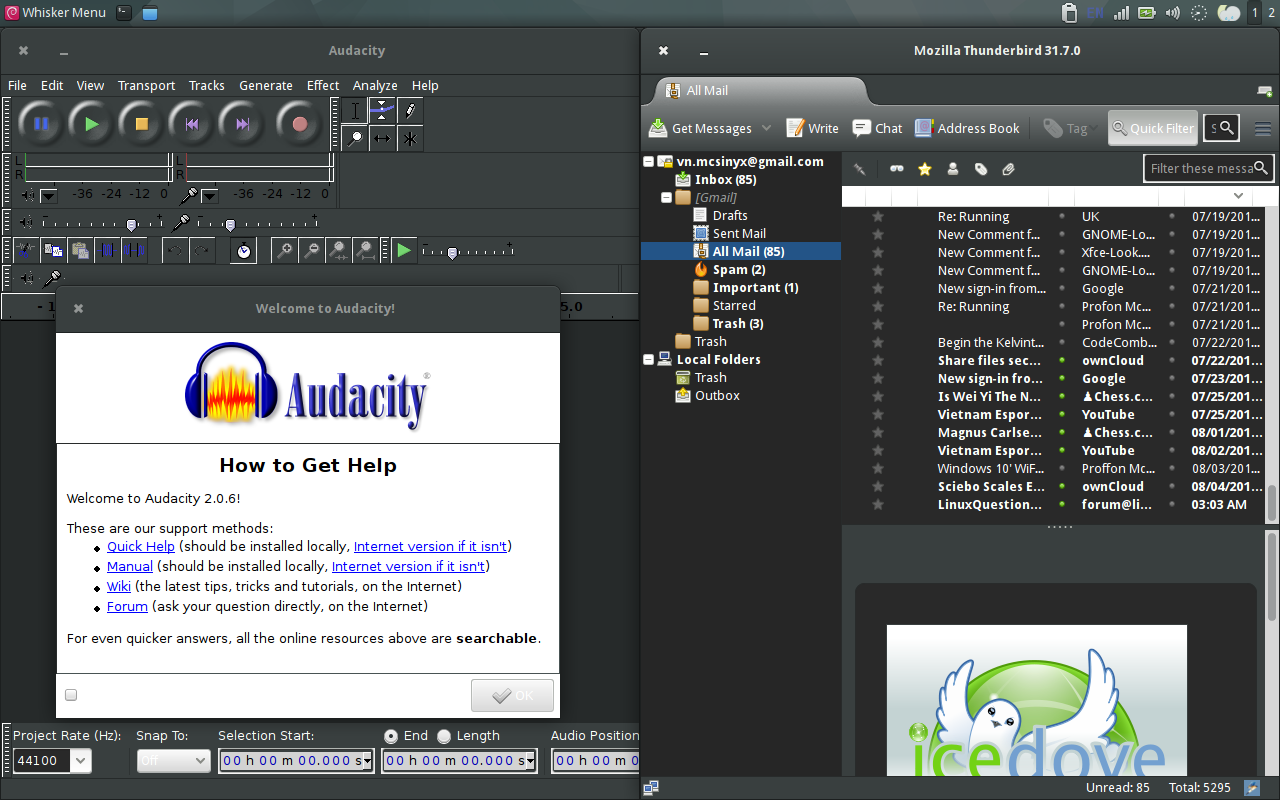1280x800 pixels.
Task: Select Audacity's Draw pencil tool
Action: [x=409, y=110]
